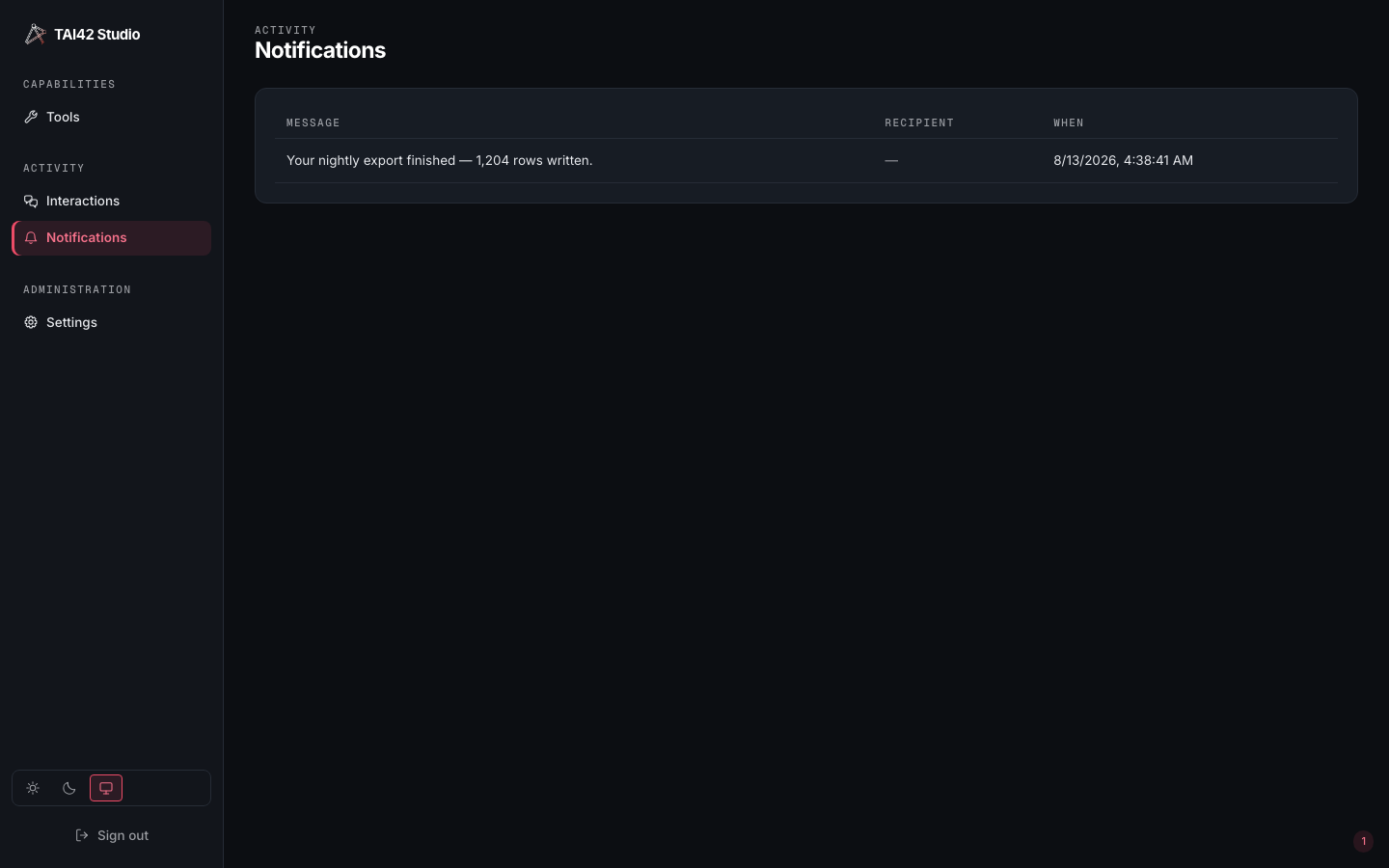1389x868 pixels.
Task: Select system theme monitor icon
Action: pos(106,788)
